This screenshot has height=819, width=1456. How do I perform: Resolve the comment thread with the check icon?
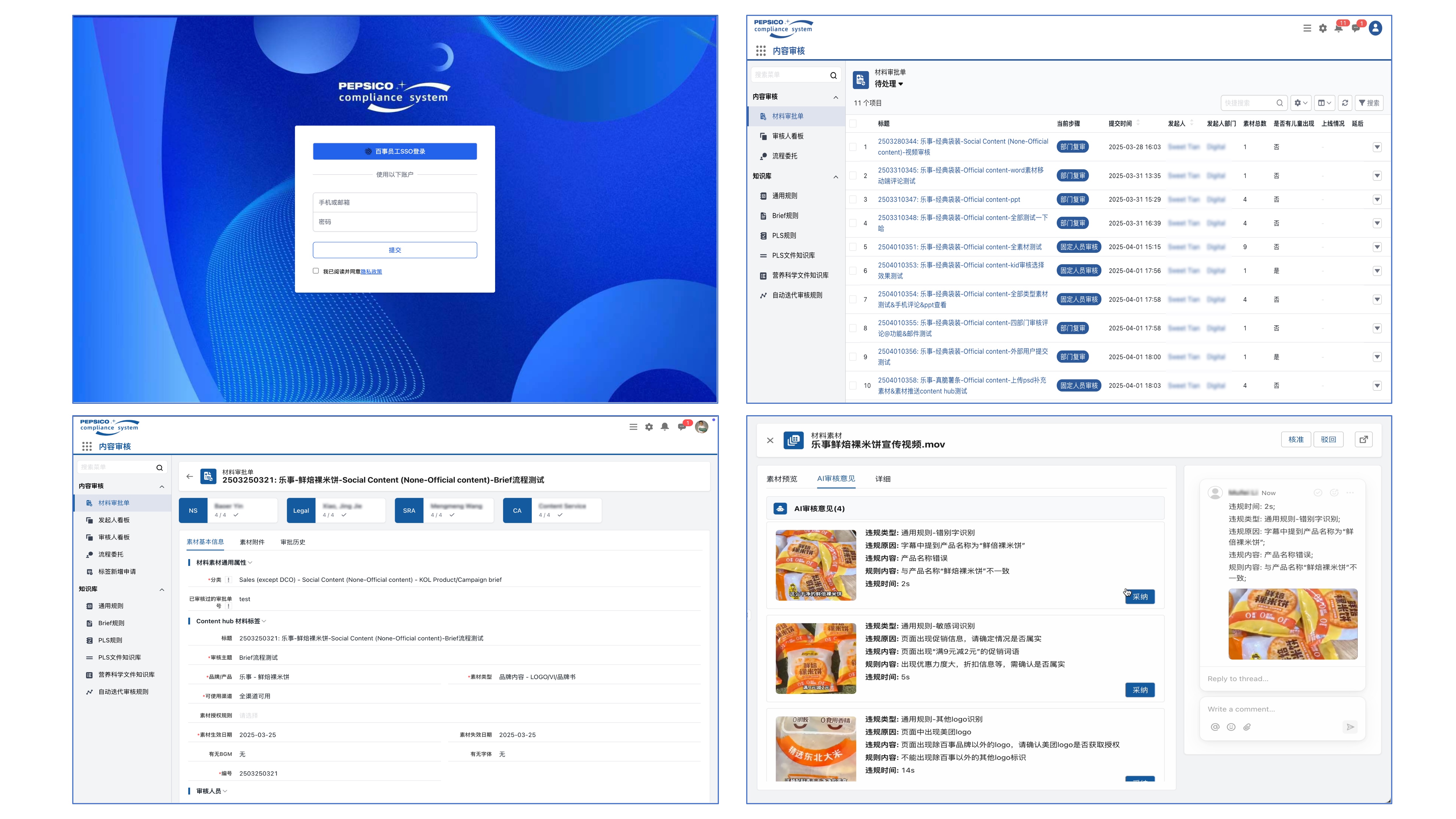point(1318,493)
